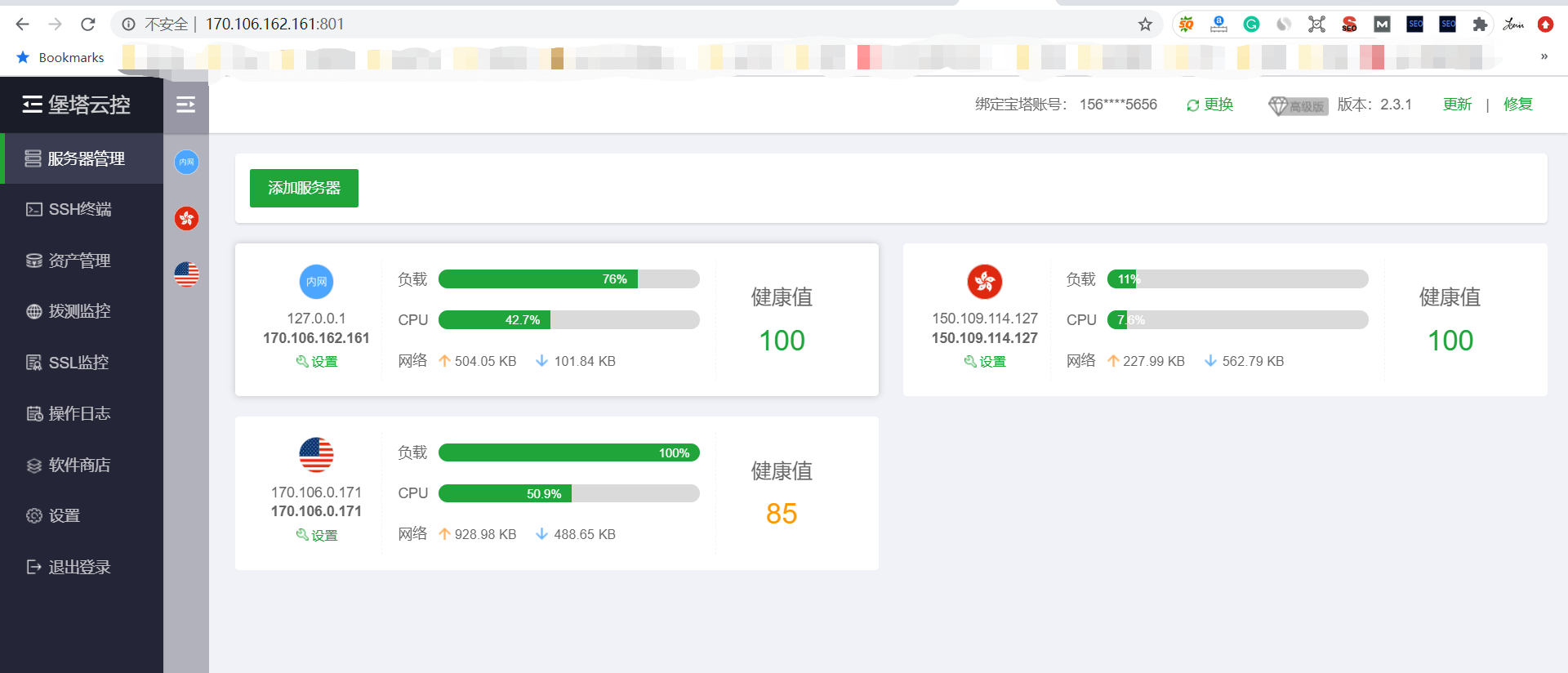Viewport: 1568px width, 673px height.
Task: Click the bold IP 170.106.162.161 on the card
Action: pyautogui.click(x=316, y=338)
